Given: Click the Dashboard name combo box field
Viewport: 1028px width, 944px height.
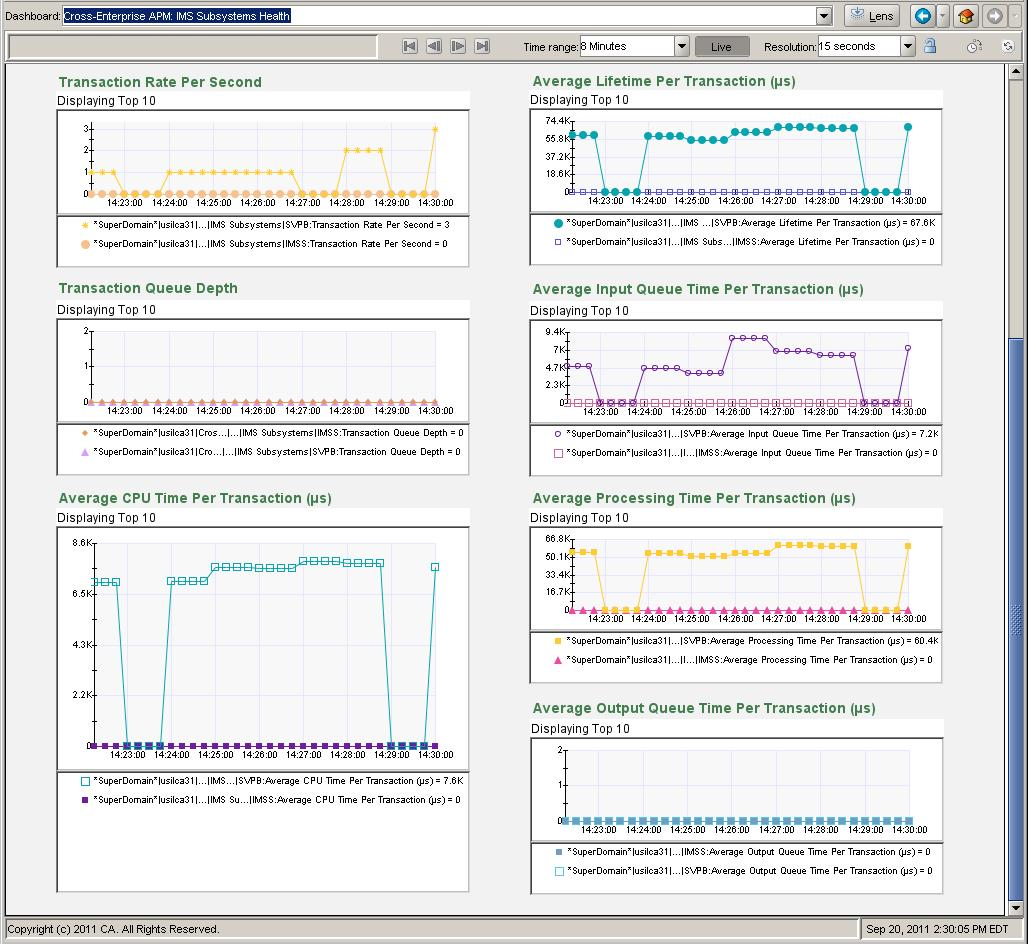Looking at the screenshot, I should click(x=439, y=16).
